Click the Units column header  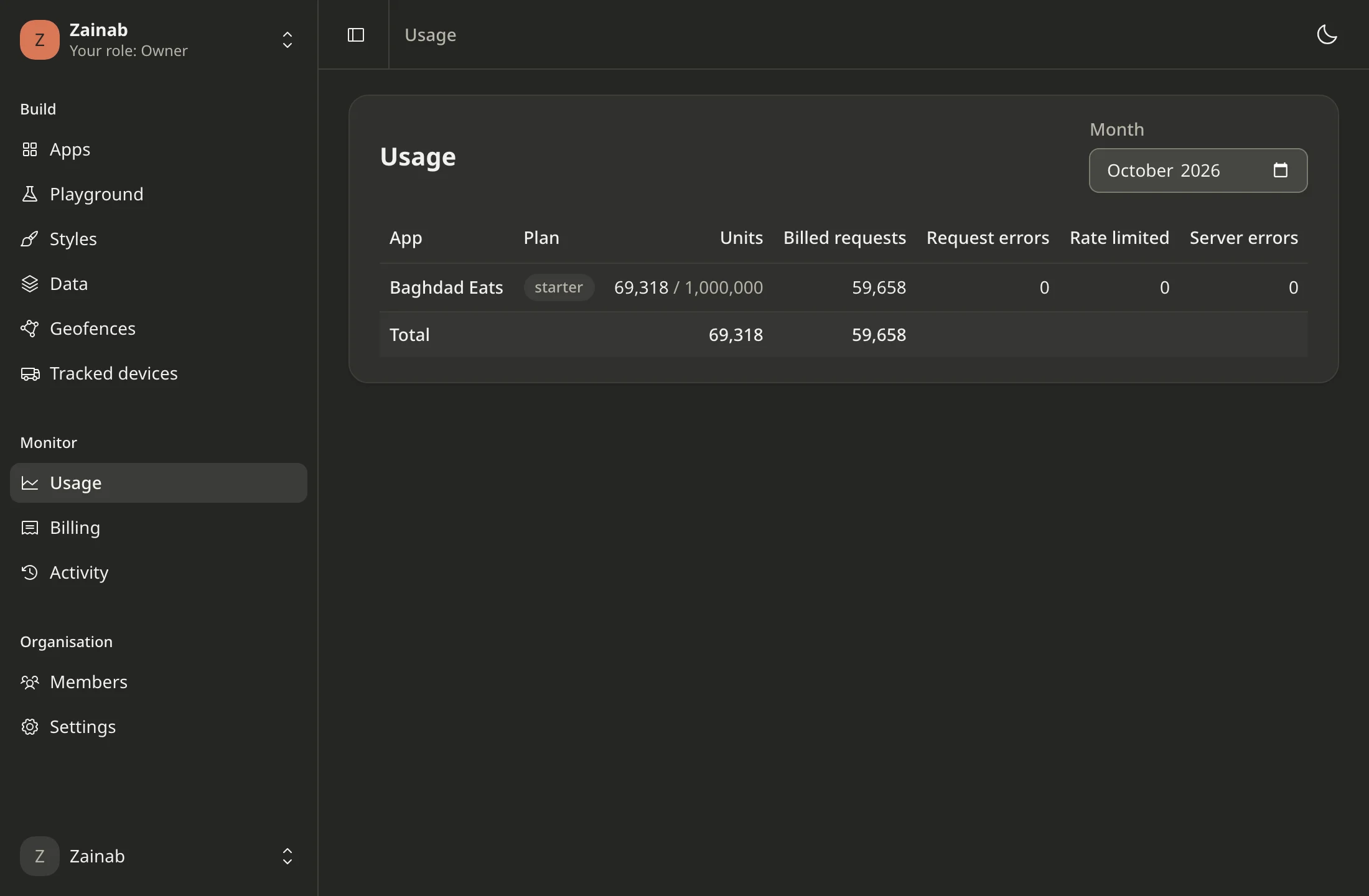741,238
